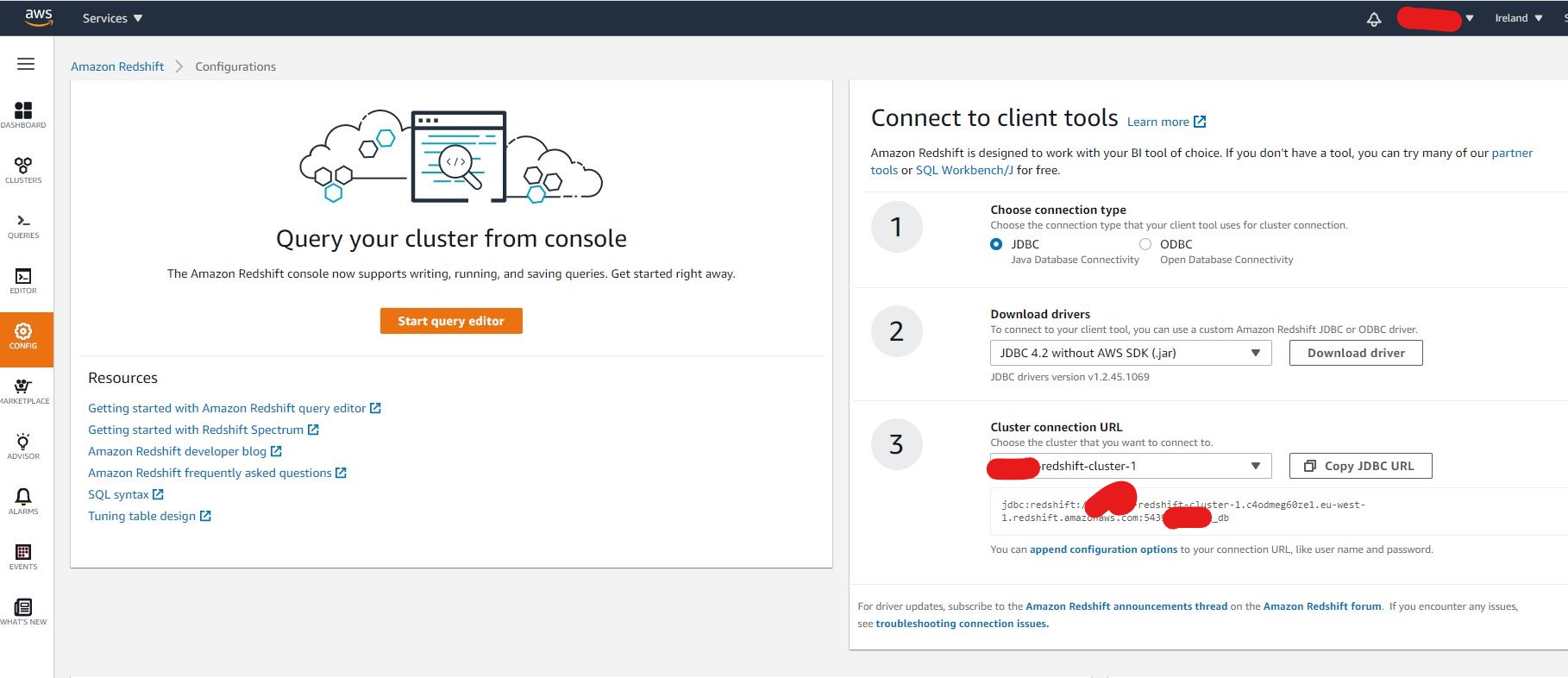1568x678 pixels.
Task: Click Start query editor button
Action: click(451, 321)
